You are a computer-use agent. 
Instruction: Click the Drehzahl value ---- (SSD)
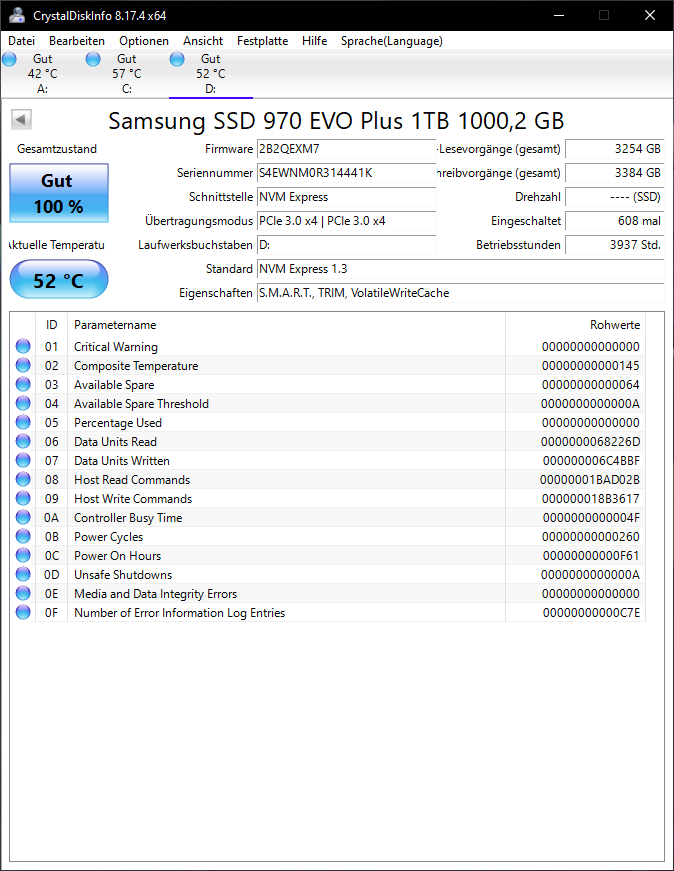click(x=615, y=197)
